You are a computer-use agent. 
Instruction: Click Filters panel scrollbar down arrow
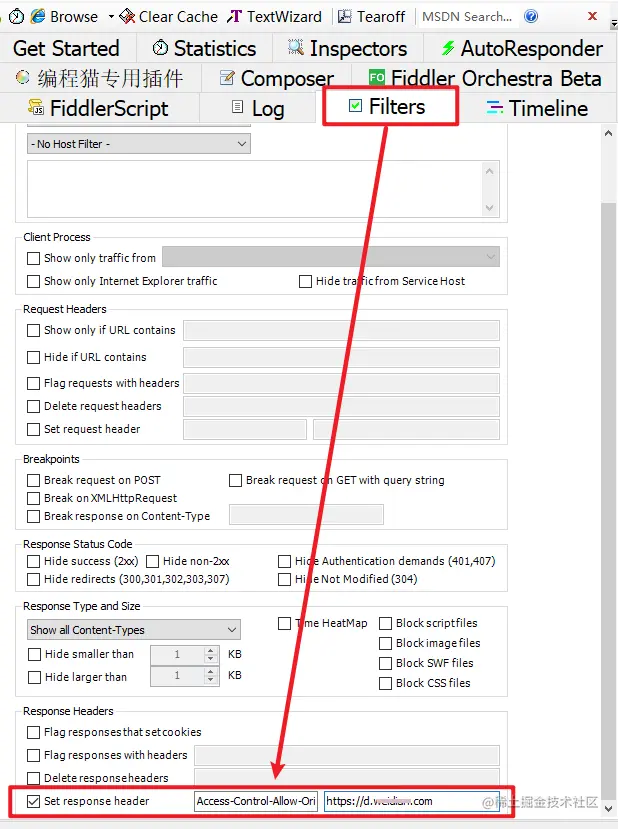(x=608, y=808)
